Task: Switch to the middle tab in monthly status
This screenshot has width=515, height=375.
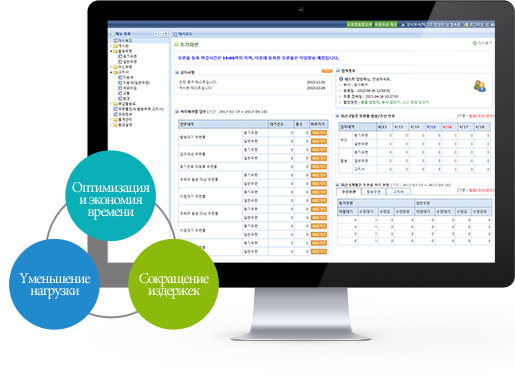Action: tap(373, 192)
